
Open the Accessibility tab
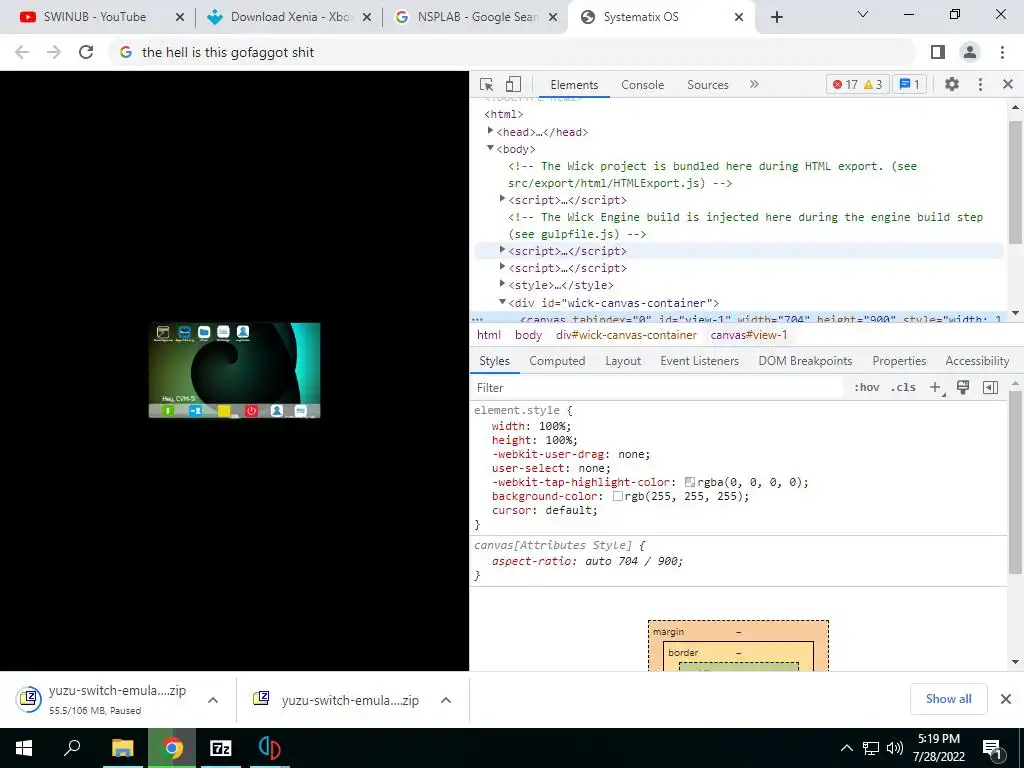pyautogui.click(x=977, y=361)
